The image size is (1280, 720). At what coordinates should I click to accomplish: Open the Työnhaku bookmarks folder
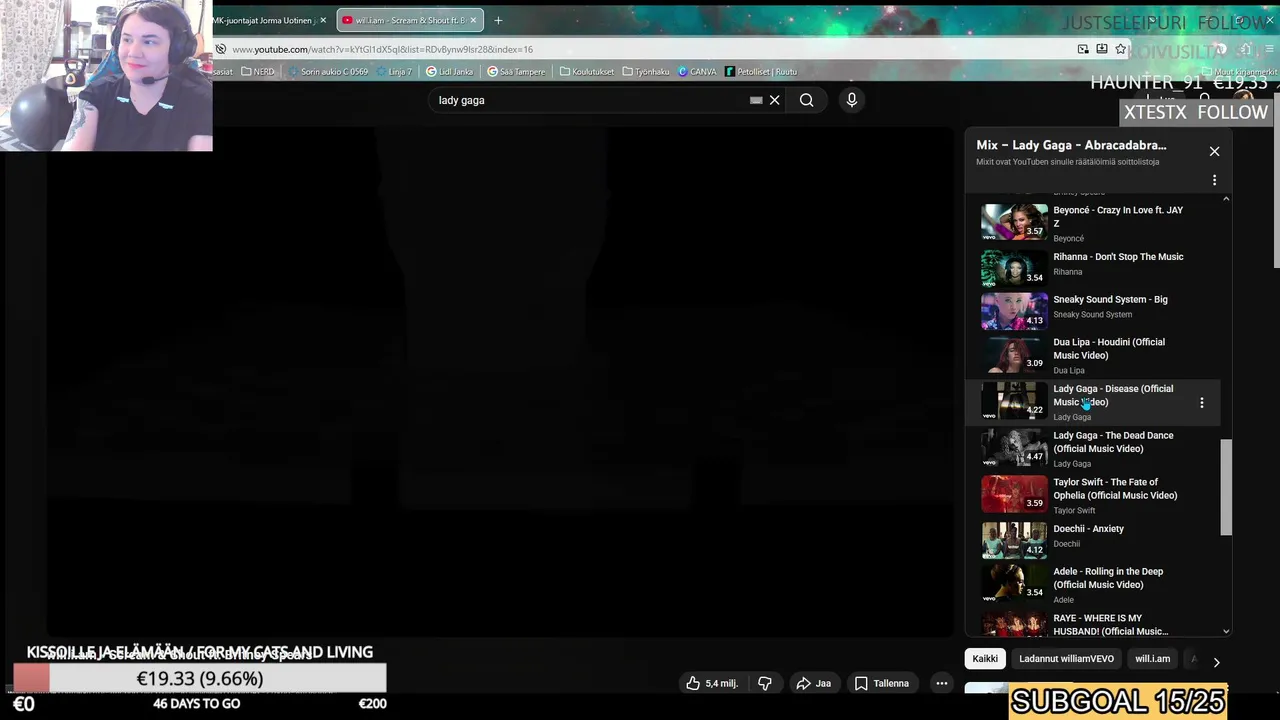646,72
